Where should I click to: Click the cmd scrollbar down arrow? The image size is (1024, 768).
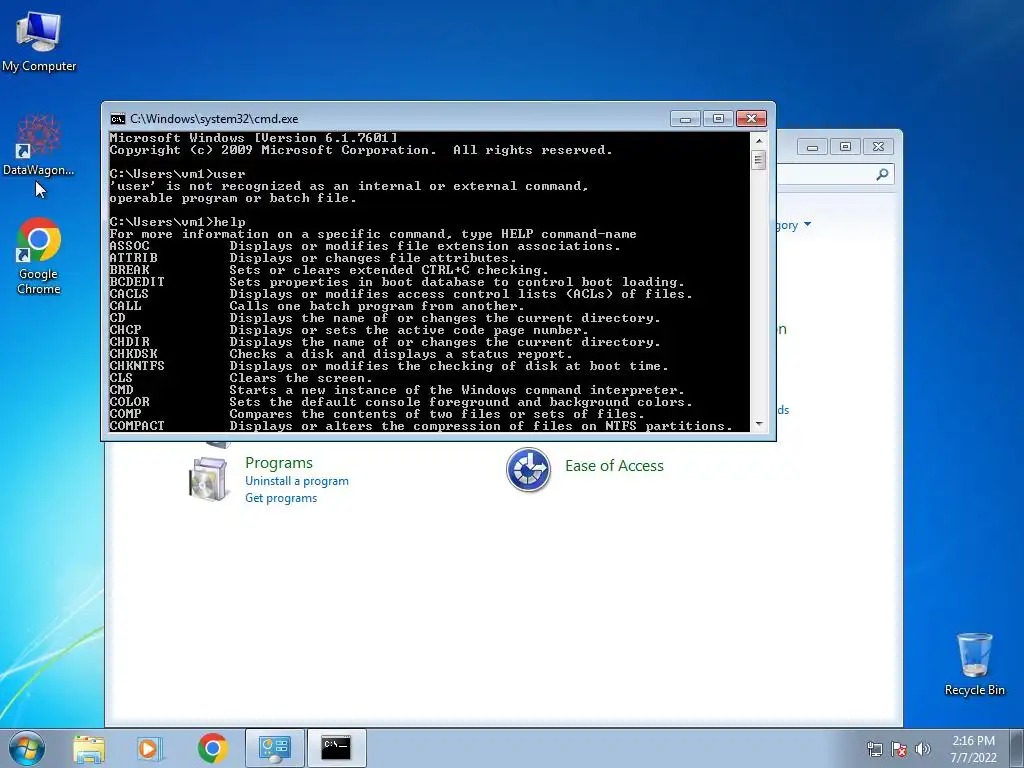759,424
